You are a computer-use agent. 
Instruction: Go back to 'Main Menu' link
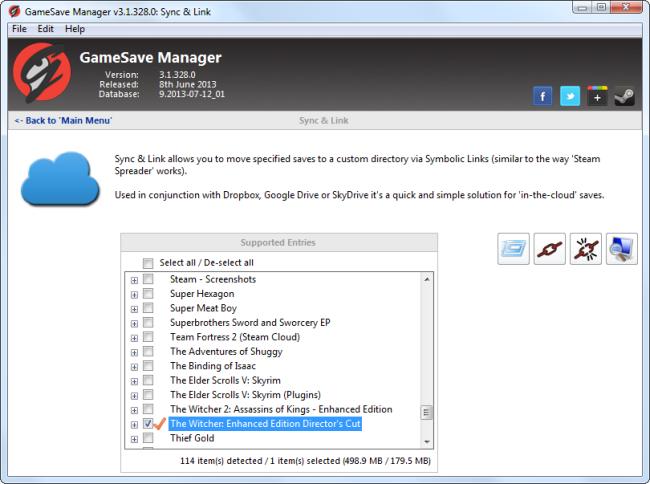63,121
